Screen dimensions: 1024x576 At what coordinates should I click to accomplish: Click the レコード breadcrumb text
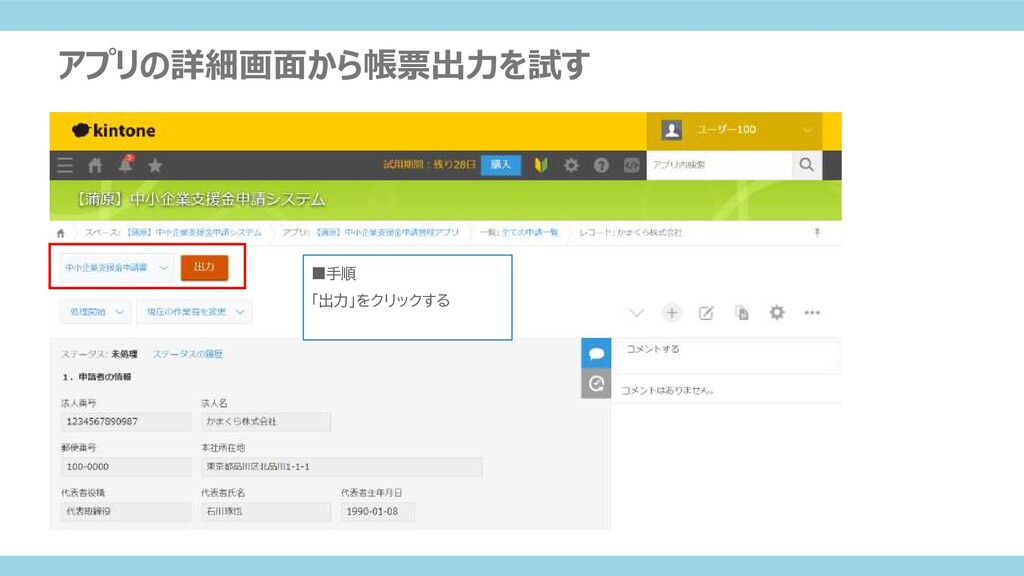click(630, 232)
